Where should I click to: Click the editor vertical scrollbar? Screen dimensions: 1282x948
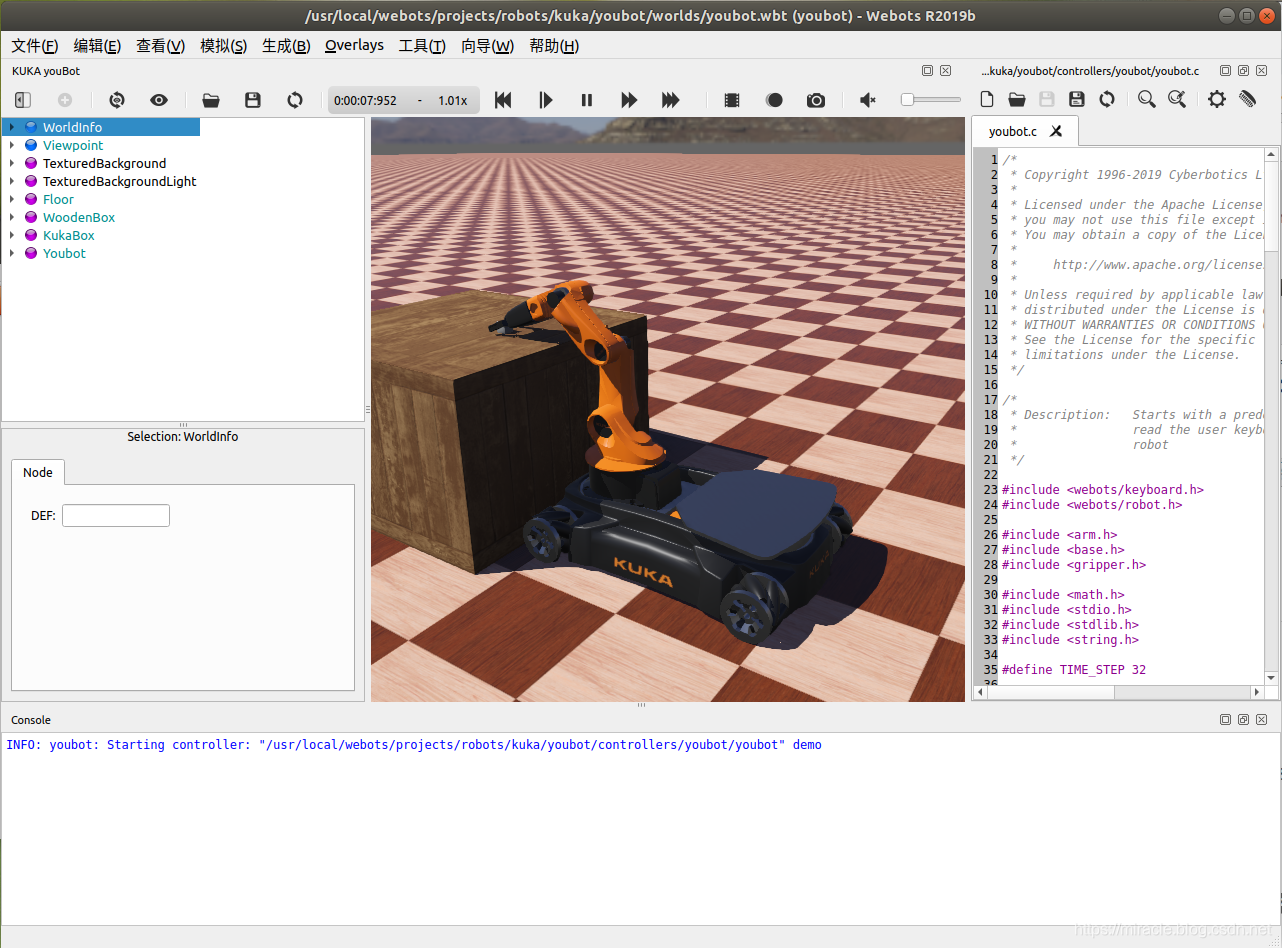click(x=1272, y=416)
